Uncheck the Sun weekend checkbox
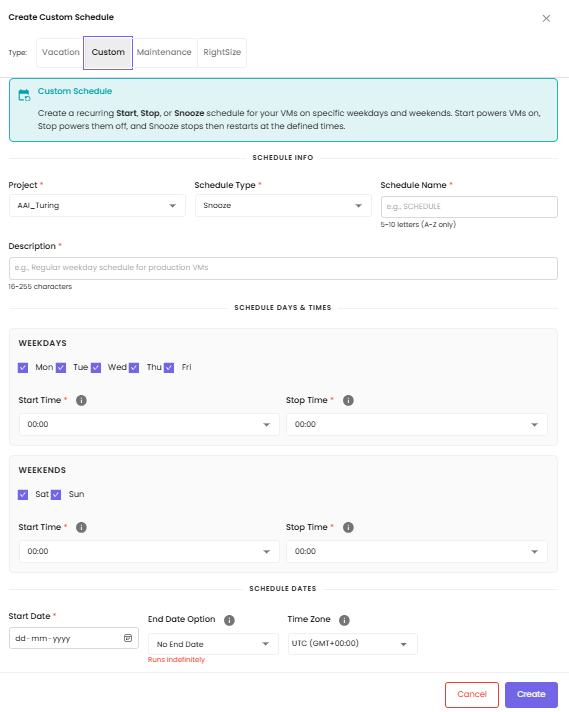Viewport: 569px width, 712px height. click(x=56, y=494)
